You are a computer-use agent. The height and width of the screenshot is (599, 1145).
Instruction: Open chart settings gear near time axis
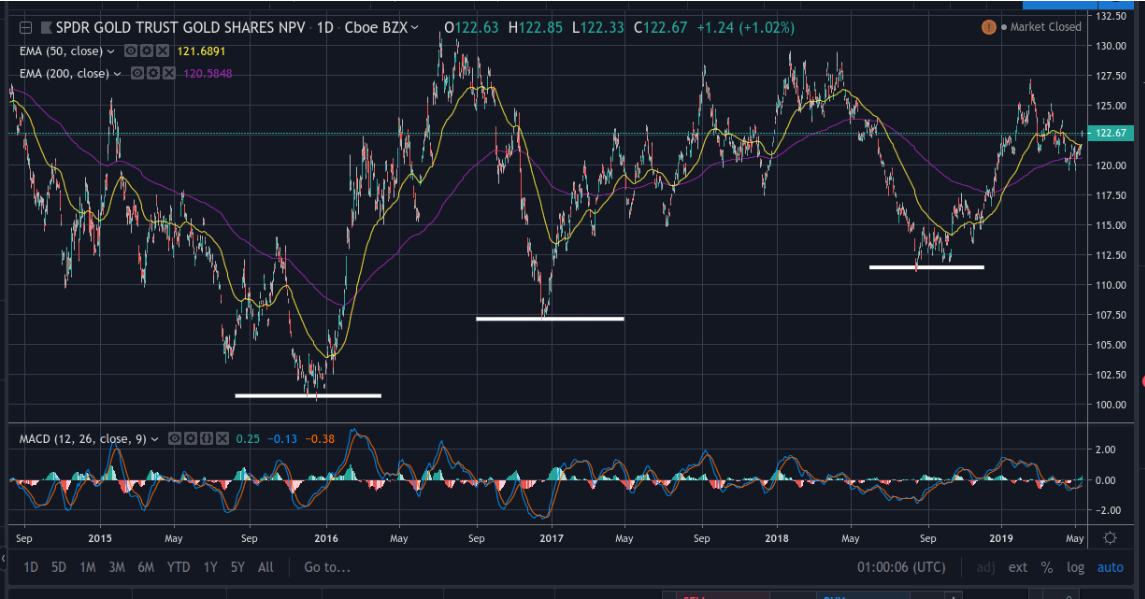point(1109,538)
